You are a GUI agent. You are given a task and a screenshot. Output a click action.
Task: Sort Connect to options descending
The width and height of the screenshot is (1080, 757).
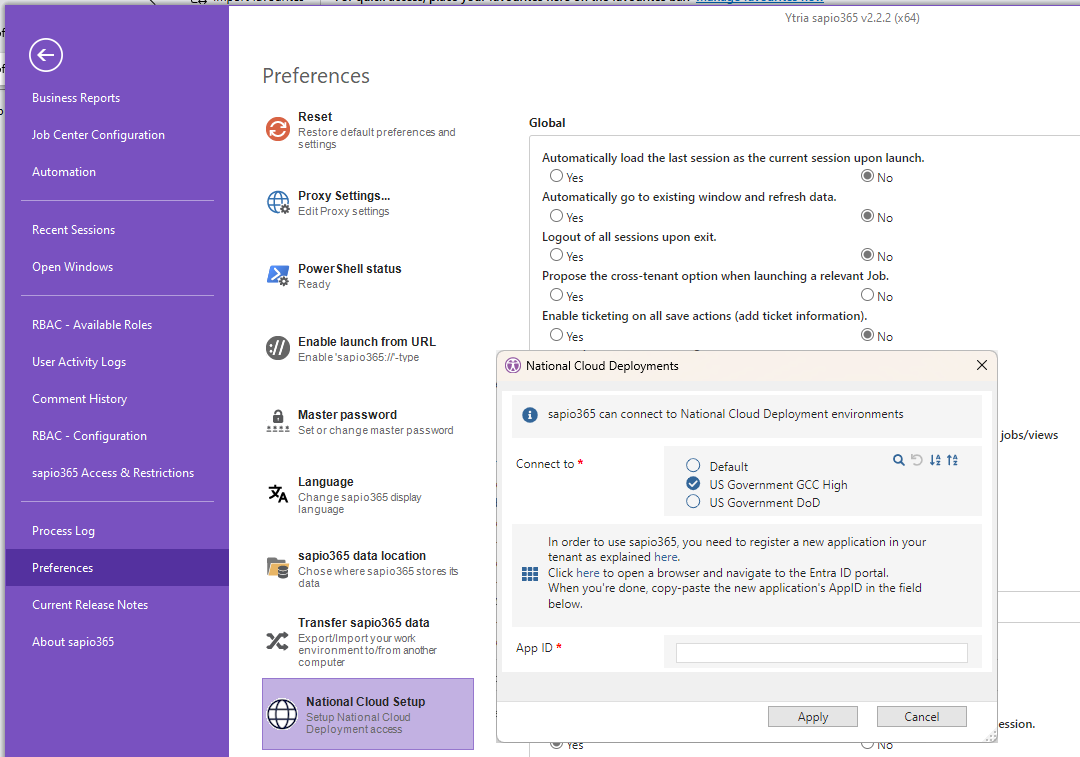click(953, 460)
